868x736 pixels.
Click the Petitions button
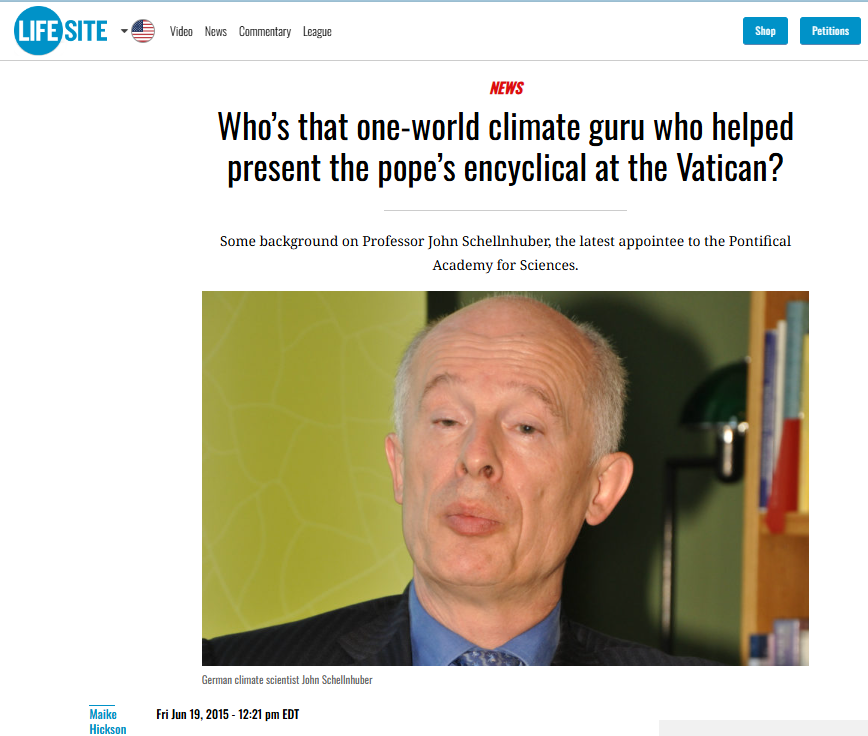pos(830,31)
